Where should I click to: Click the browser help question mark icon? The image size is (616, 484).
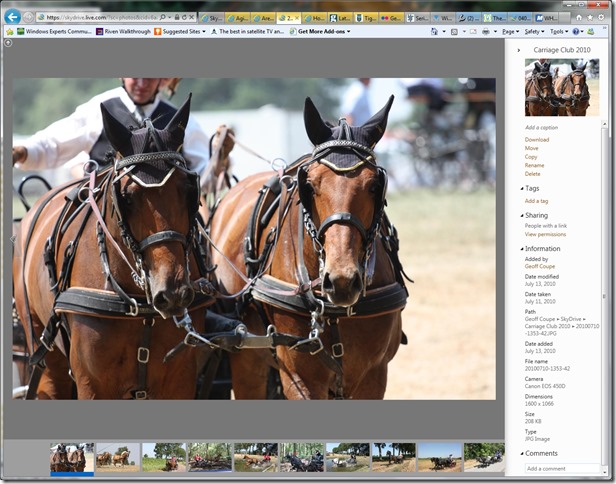click(x=576, y=31)
